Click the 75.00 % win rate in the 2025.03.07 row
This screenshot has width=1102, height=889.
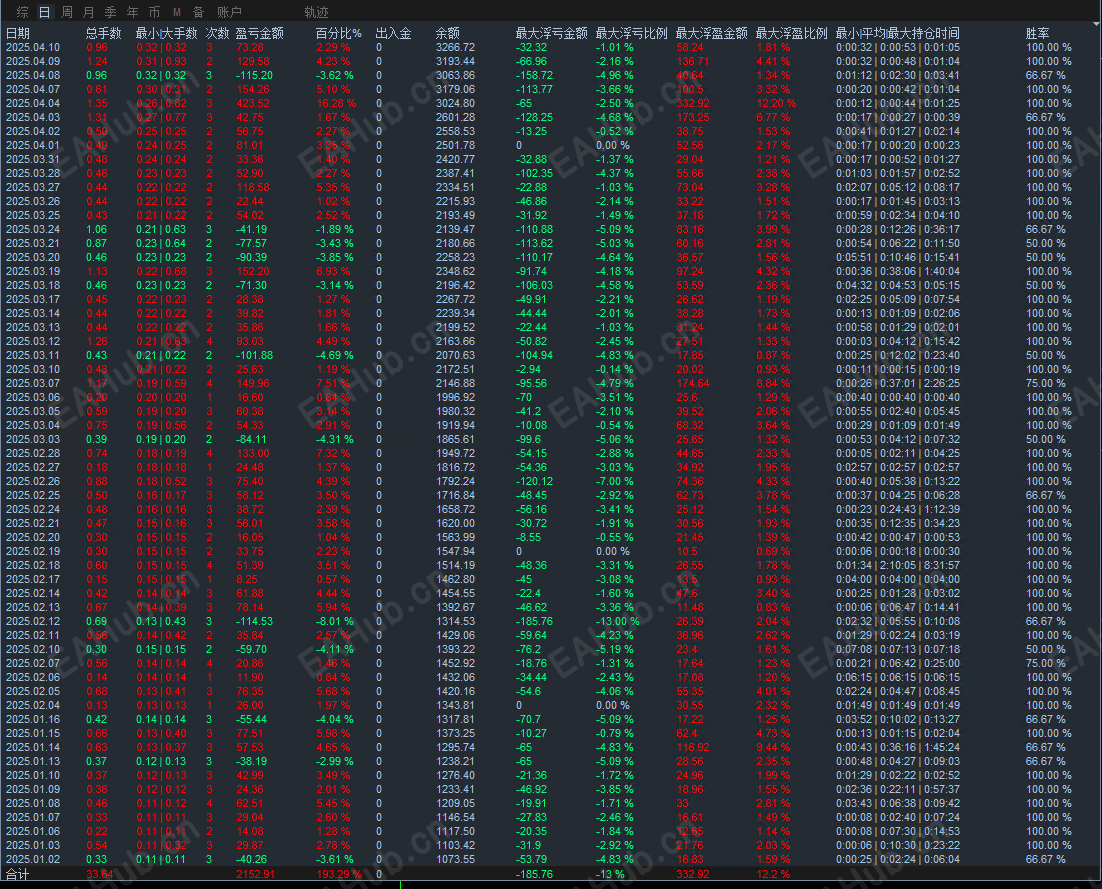click(1046, 383)
